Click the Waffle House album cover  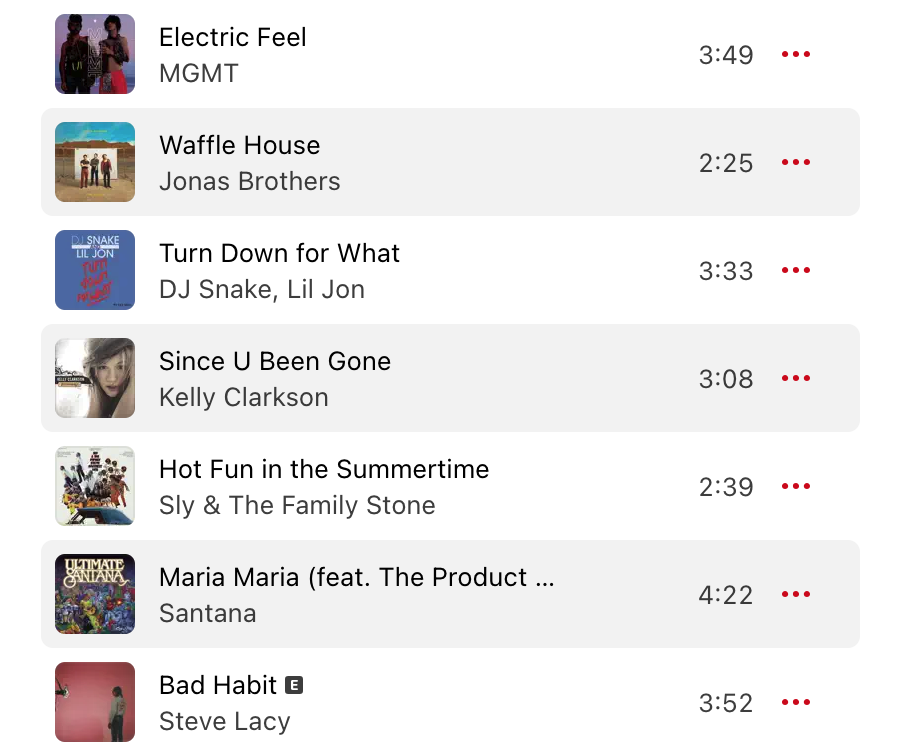point(95,162)
